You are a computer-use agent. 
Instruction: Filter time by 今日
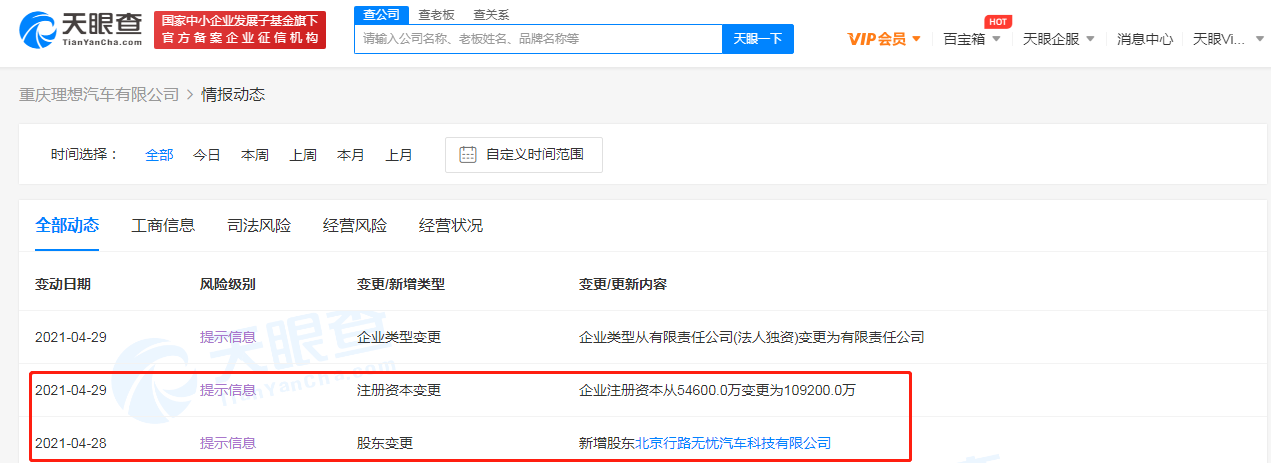[x=207, y=155]
